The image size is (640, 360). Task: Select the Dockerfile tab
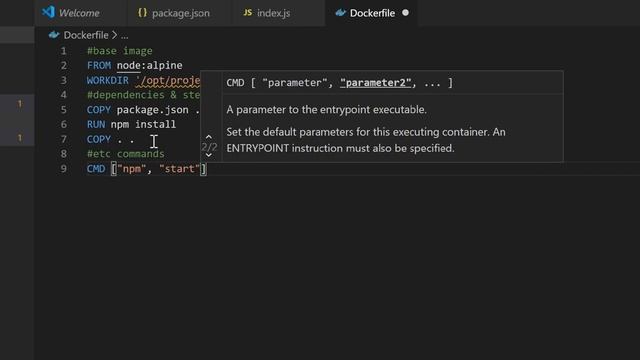click(372, 13)
